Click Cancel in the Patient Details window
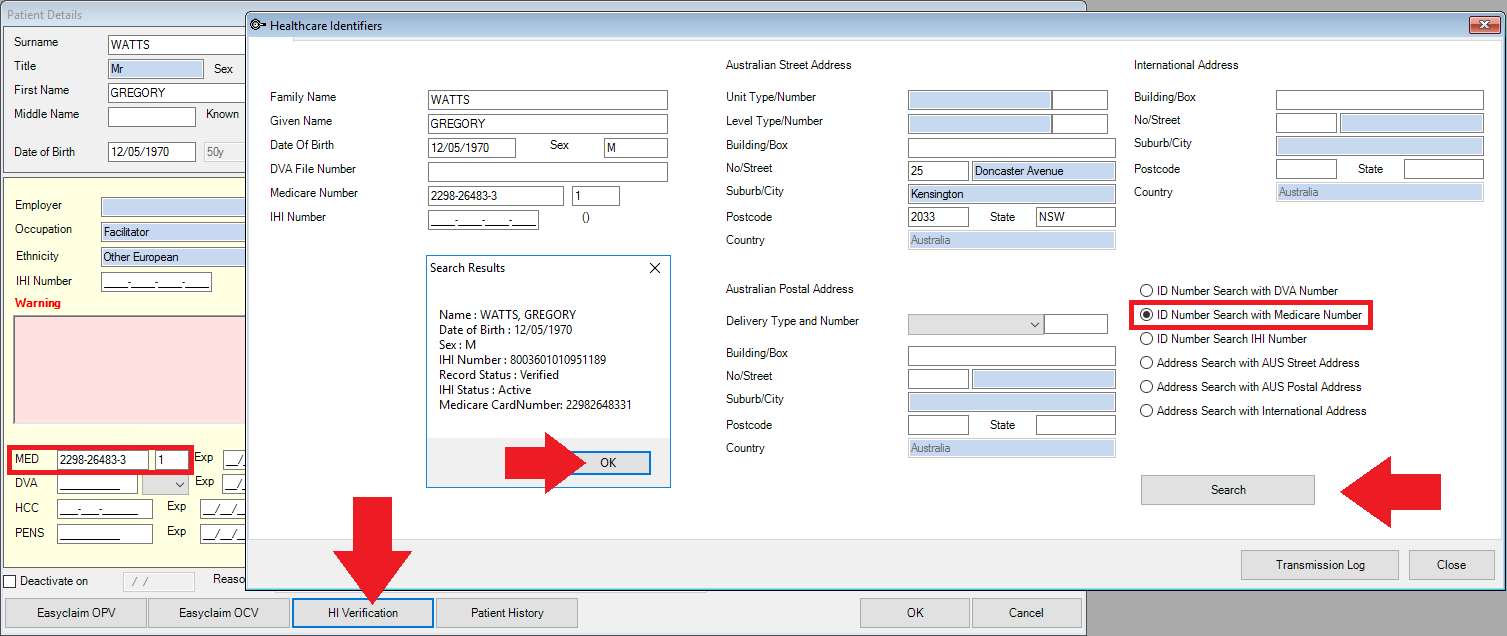Viewport: 1507px width, 636px height. [1026, 613]
